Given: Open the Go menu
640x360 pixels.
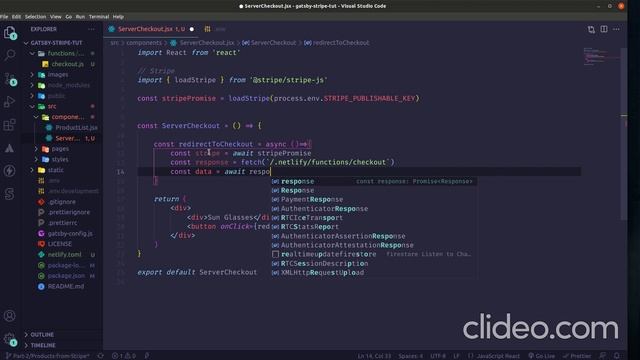Looking at the screenshot, I should click(x=69, y=17).
